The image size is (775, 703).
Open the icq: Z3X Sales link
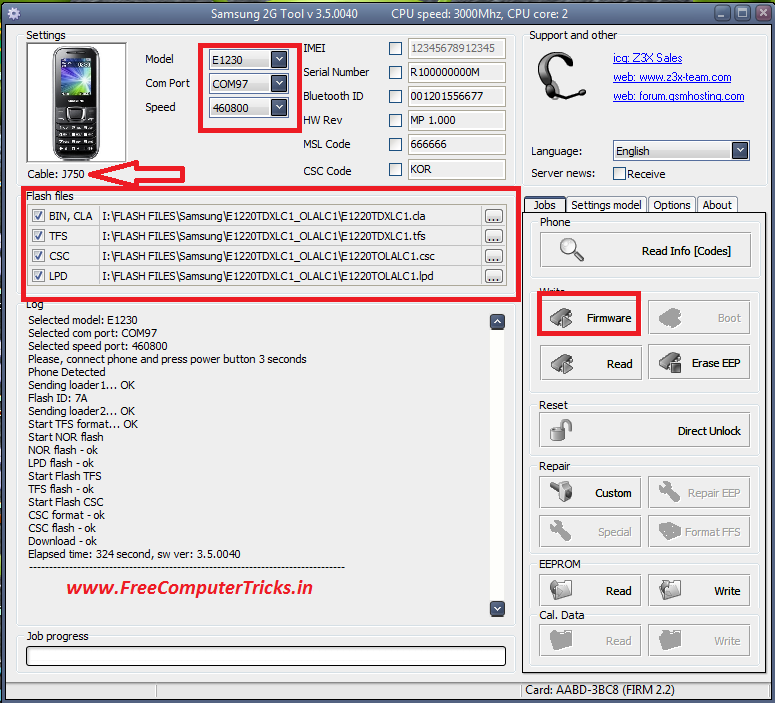click(x=647, y=58)
